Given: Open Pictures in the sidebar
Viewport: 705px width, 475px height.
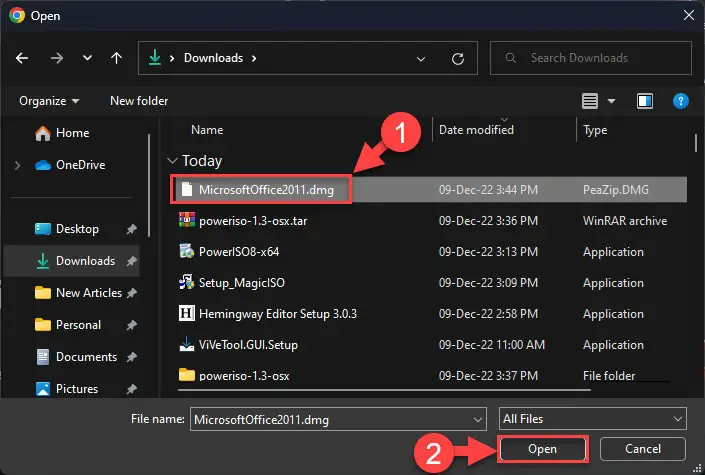Looking at the screenshot, I should pos(66,389).
